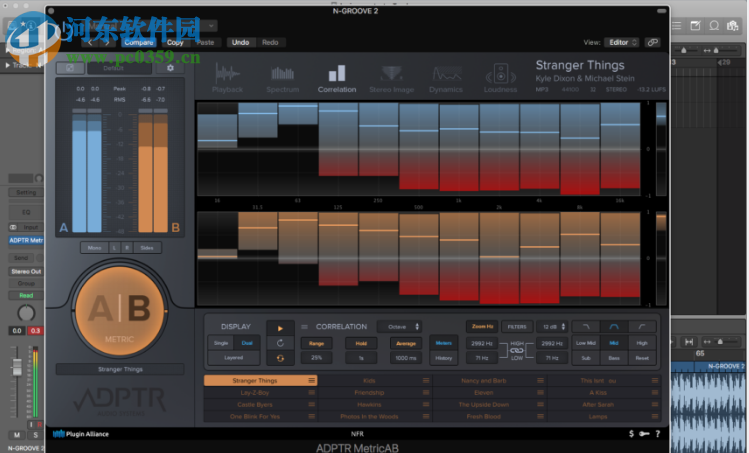Select Dual display mode
Screen dimensions: 749x453
[x=247, y=343]
